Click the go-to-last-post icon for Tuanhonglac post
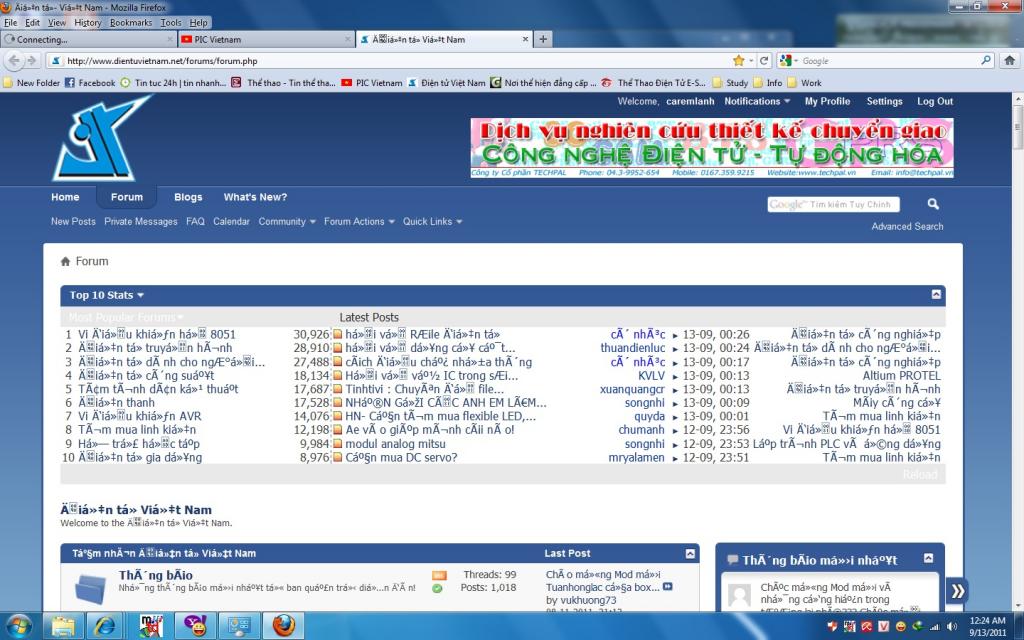The image size is (1024, 640). [x=667, y=586]
